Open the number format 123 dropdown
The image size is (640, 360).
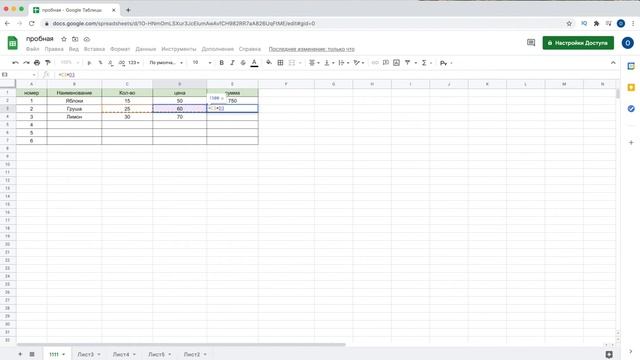(134, 63)
